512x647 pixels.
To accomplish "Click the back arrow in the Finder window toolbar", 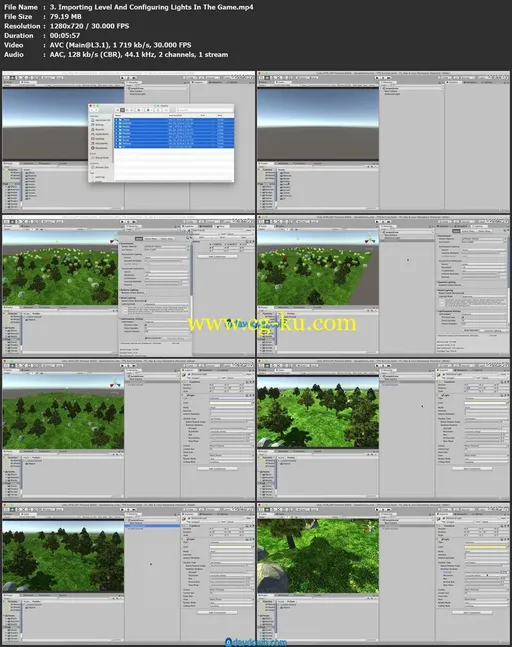I will 92,110.
